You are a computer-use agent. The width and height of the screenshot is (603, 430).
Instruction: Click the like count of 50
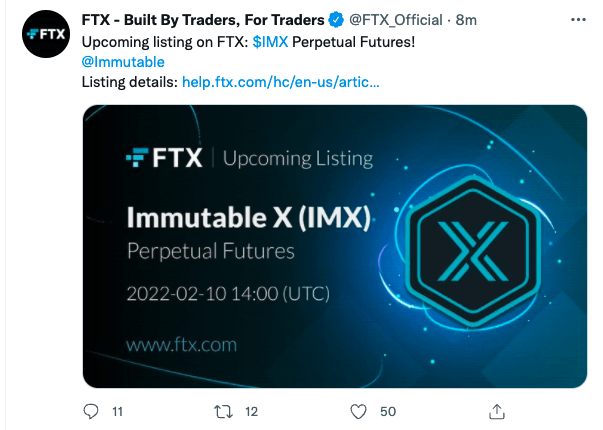(x=388, y=411)
